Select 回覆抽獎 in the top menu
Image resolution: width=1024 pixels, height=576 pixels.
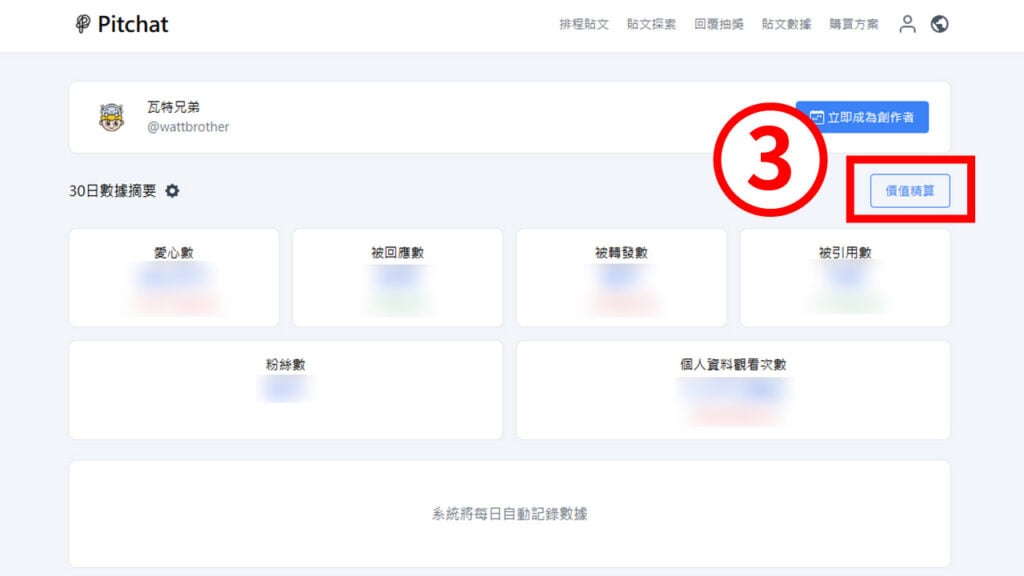coord(718,24)
